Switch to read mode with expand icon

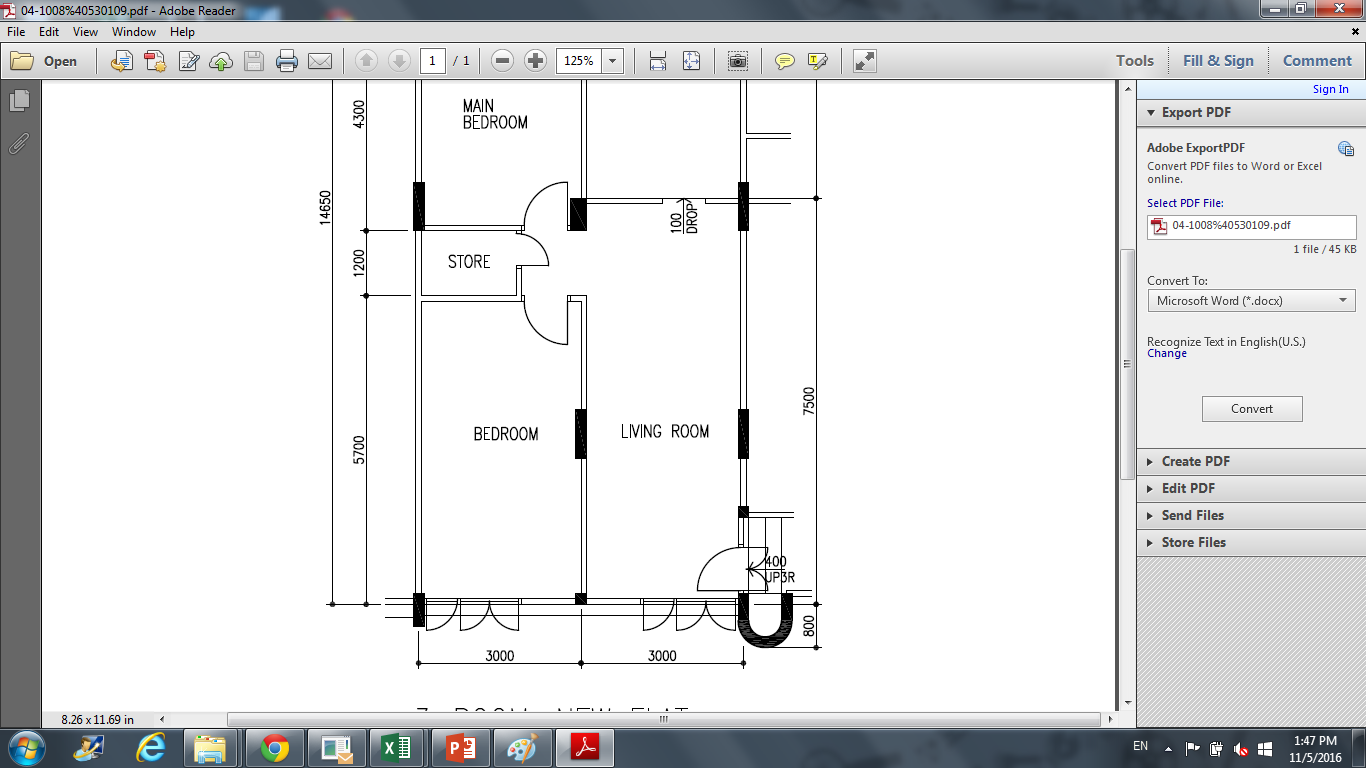[865, 61]
